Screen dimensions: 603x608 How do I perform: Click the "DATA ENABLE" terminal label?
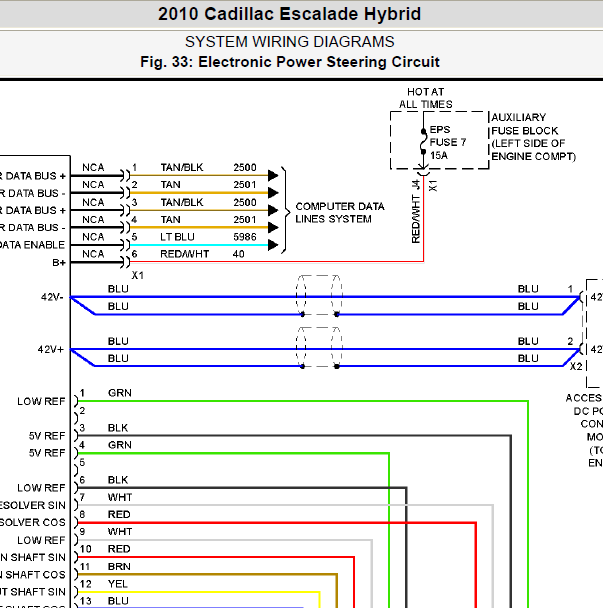(x=32, y=245)
